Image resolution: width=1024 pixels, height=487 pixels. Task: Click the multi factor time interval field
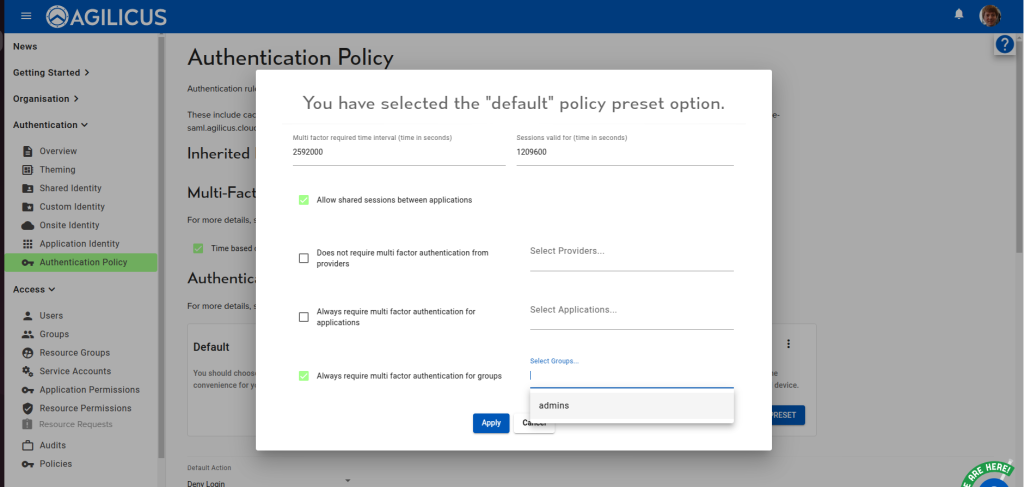click(398, 154)
